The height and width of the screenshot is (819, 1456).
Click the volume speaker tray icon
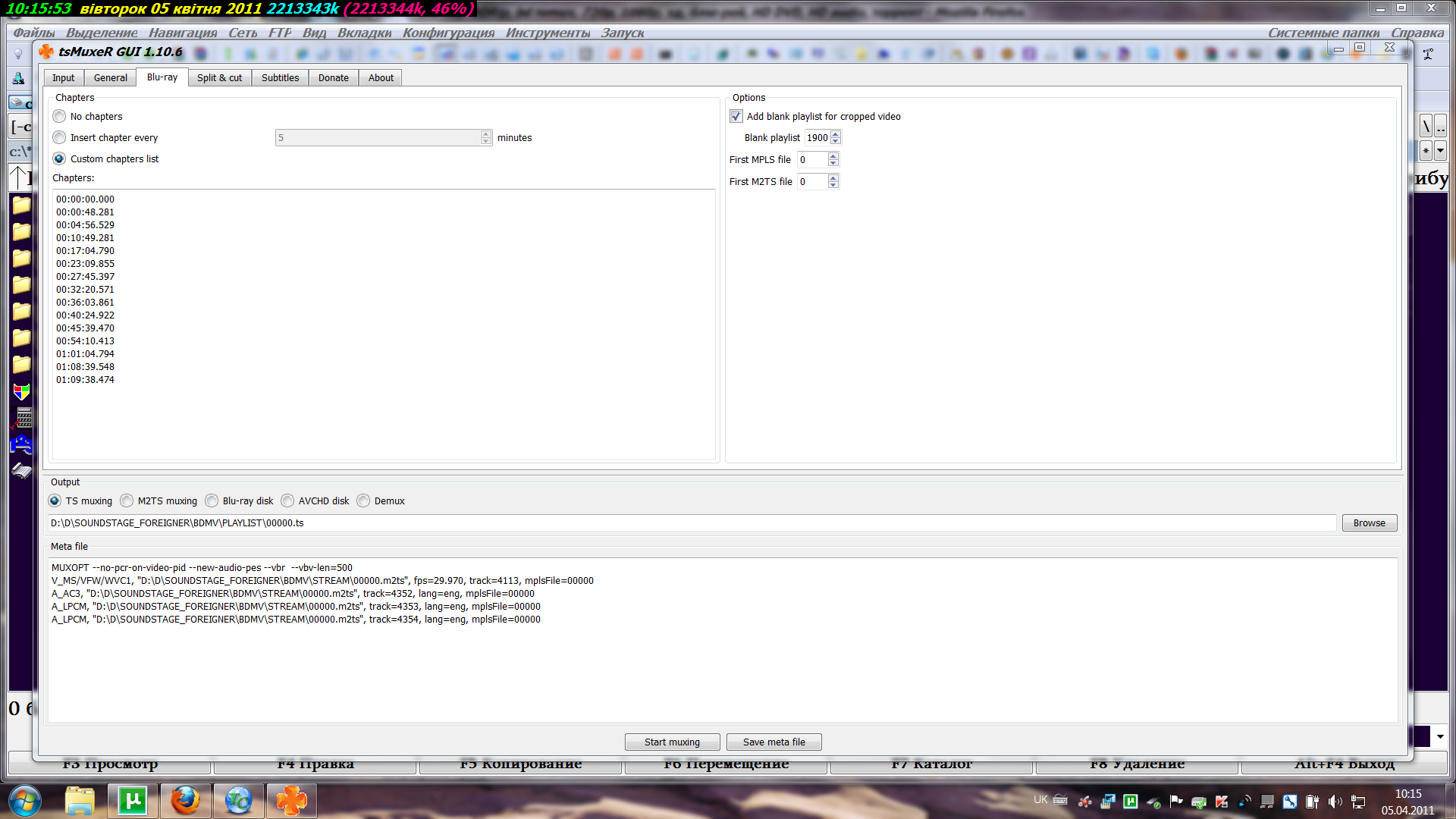point(1335,802)
